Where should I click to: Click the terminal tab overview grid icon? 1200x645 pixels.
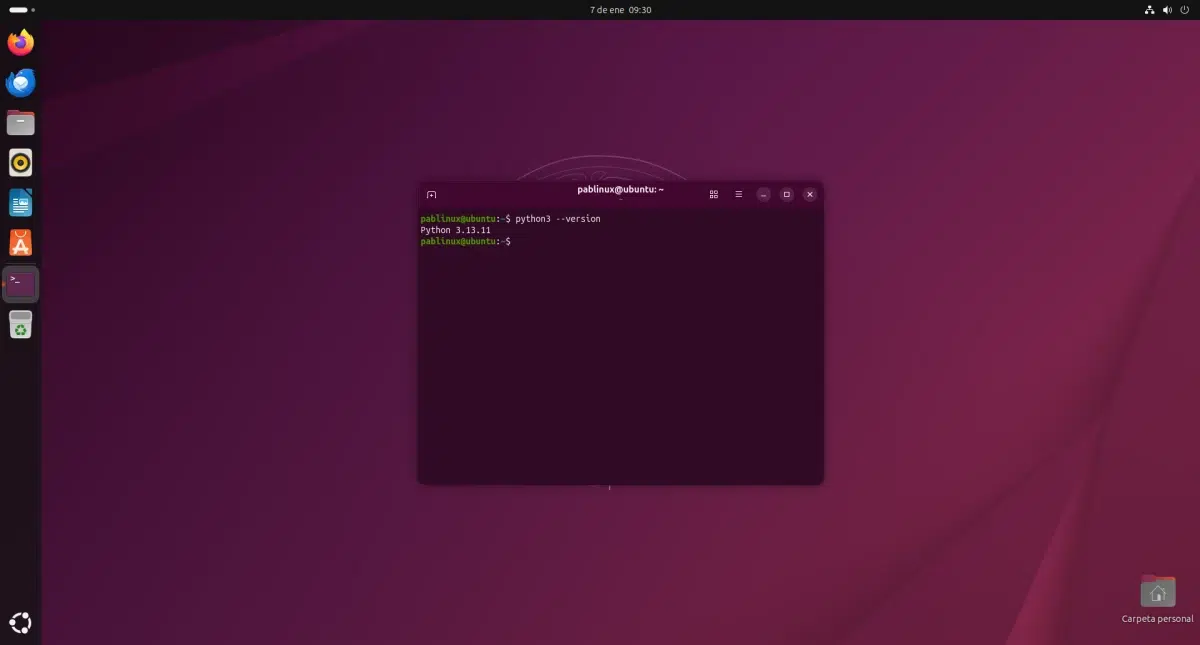[x=713, y=194]
